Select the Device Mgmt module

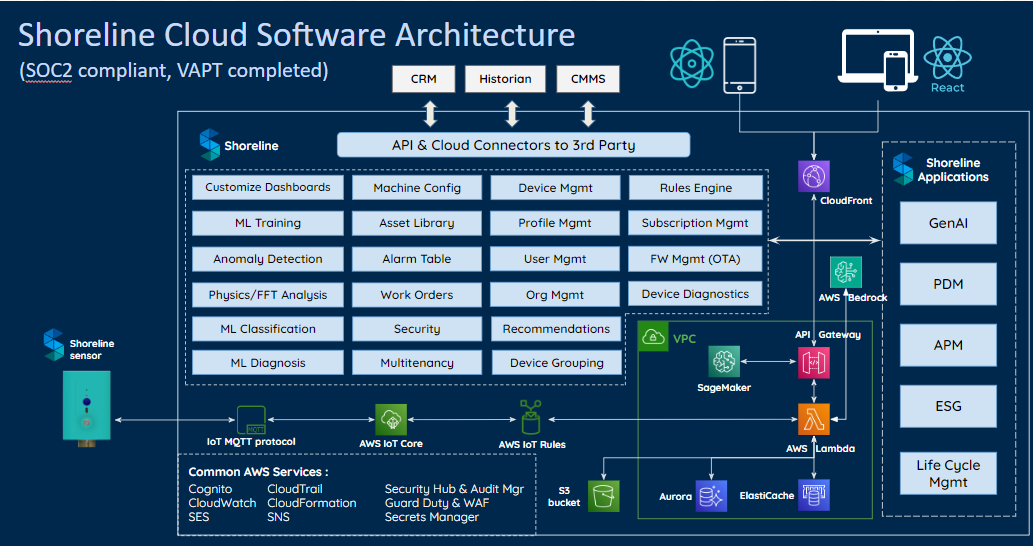coord(555,188)
